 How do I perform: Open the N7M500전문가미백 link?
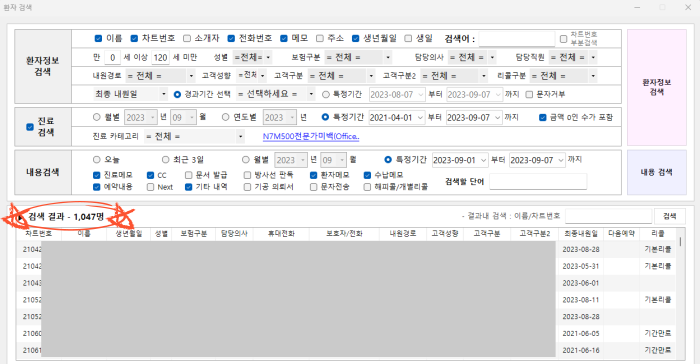coord(311,136)
